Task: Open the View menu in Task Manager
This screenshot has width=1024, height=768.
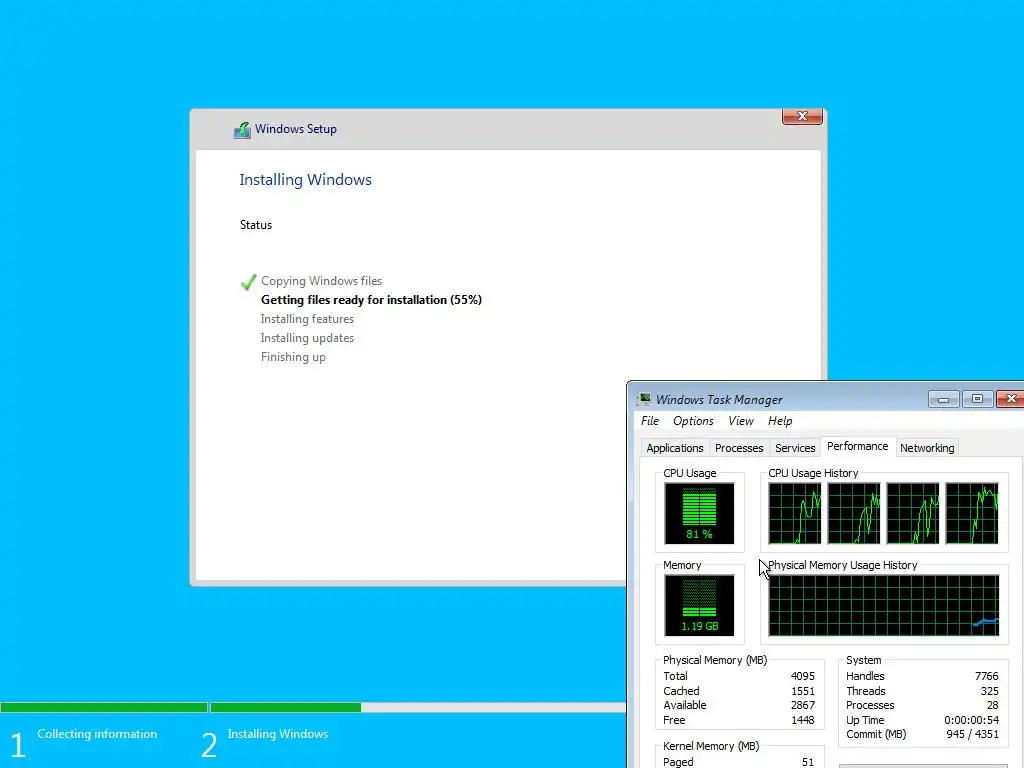Action: coord(741,421)
